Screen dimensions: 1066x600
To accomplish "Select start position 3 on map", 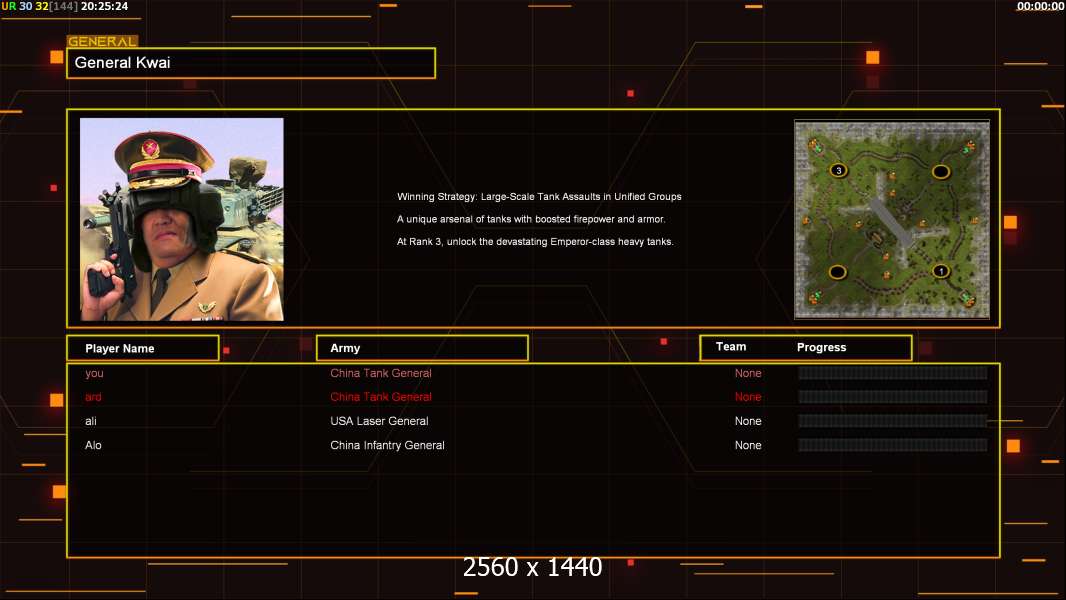I will pos(839,171).
